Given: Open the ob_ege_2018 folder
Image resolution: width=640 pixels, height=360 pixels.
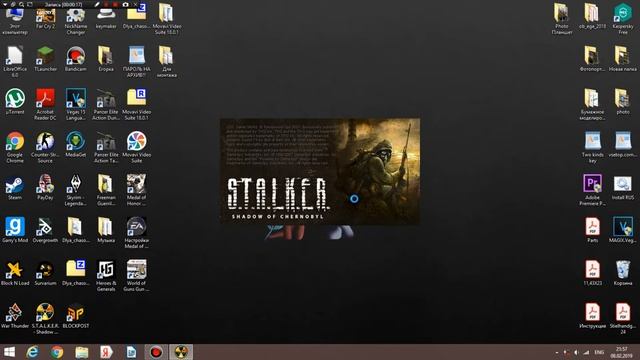Looking at the screenshot, I should (x=592, y=16).
